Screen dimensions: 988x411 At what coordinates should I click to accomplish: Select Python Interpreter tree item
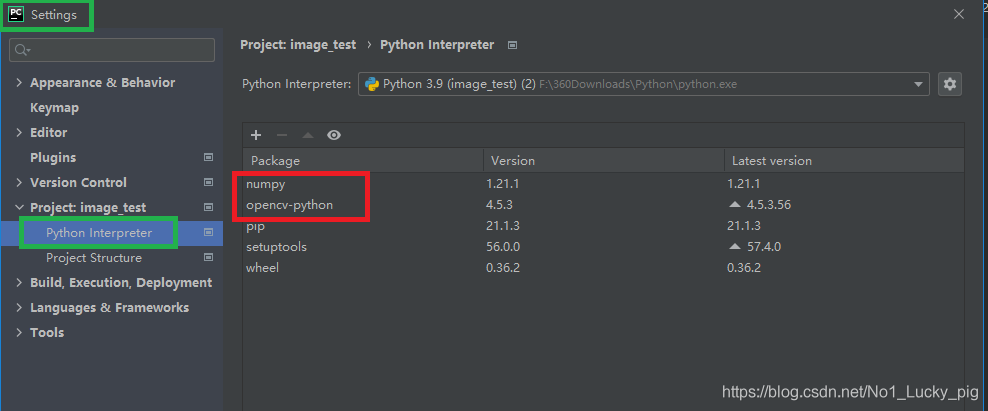[x=99, y=233]
